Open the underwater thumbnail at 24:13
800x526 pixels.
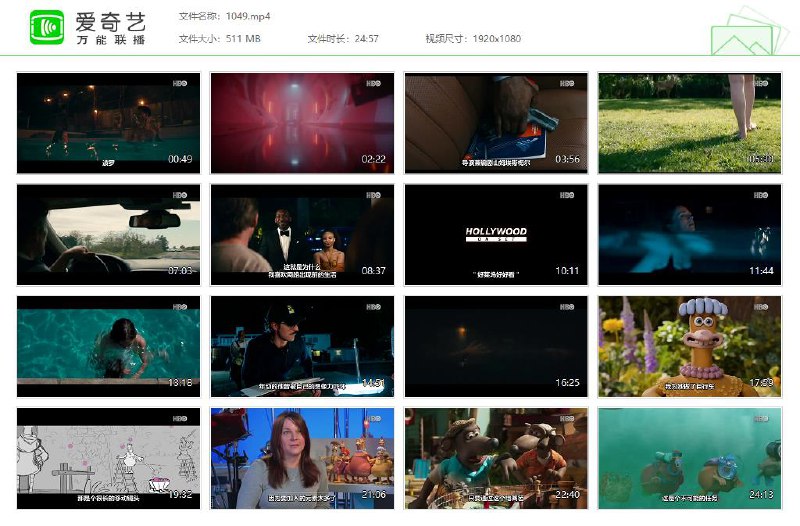tap(690, 458)
